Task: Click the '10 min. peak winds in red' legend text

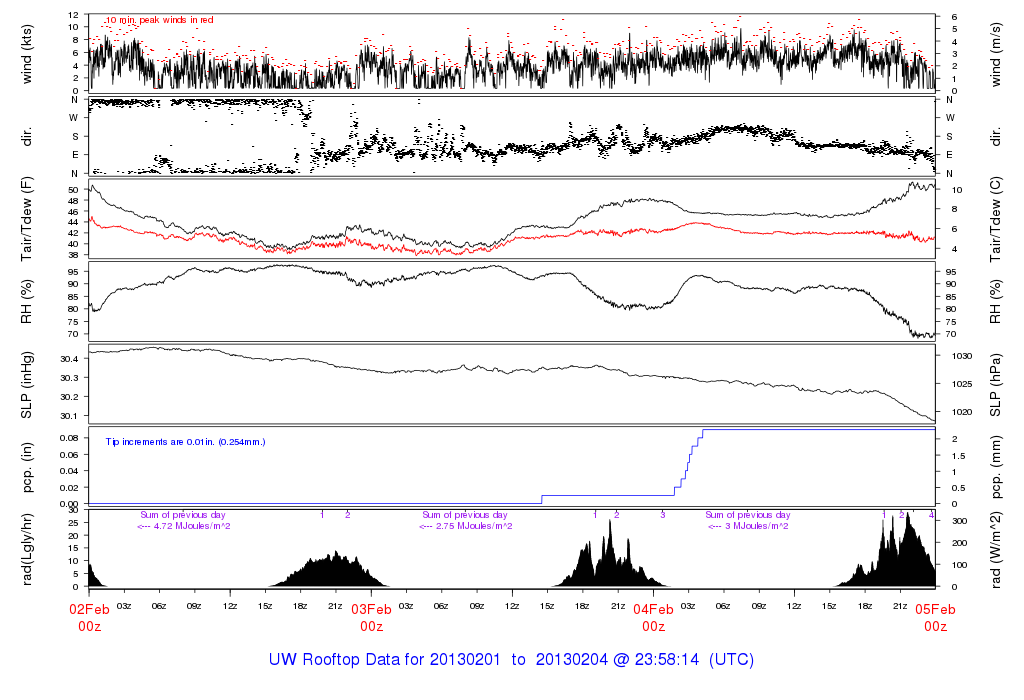Action: tap(159, 20)
